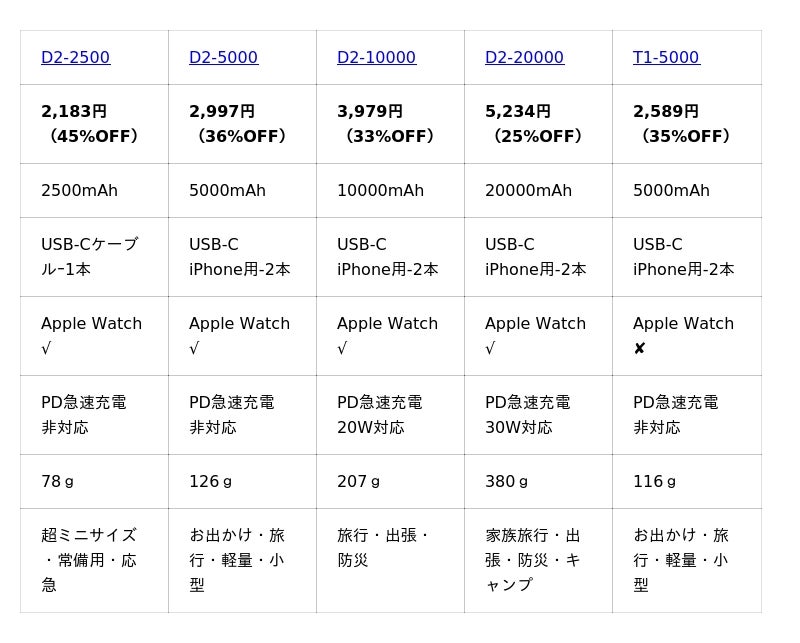Click the 5,234円 (25%OFF) price text
Image resolution: width=800 pixels, height=643 pixels.
tap(534, 124)
